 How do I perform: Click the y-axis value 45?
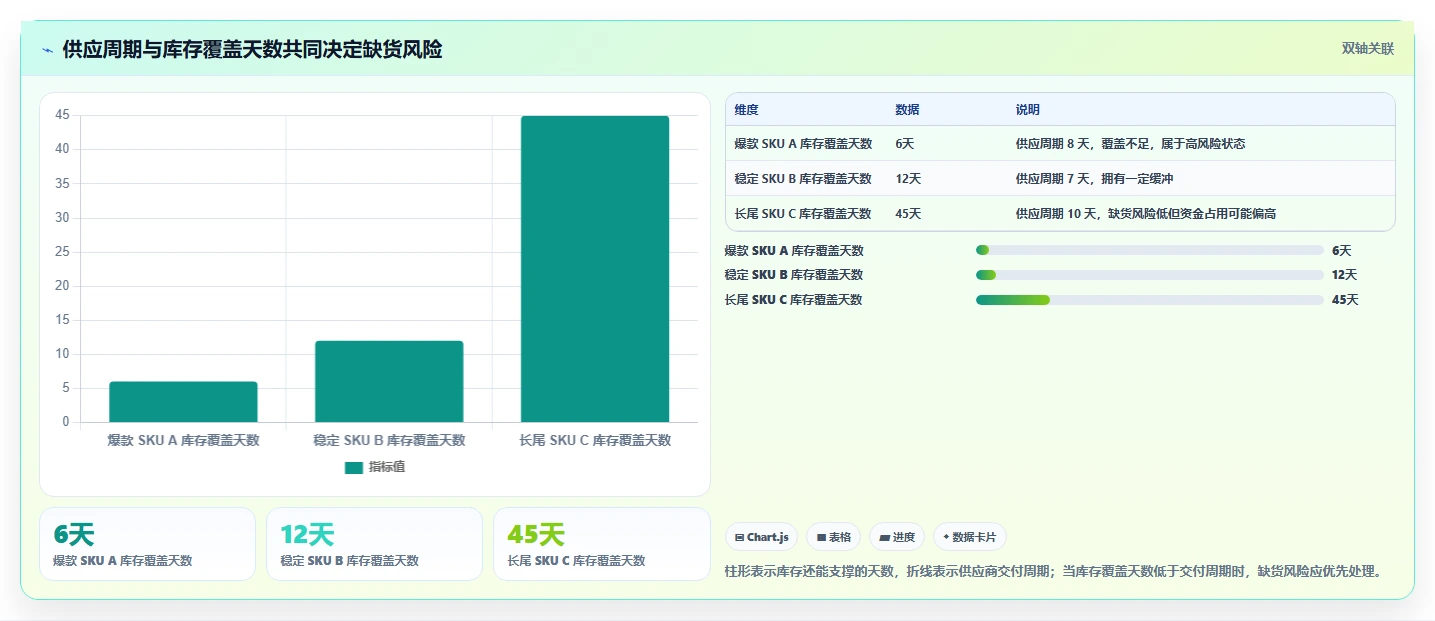tap(62, 115)
